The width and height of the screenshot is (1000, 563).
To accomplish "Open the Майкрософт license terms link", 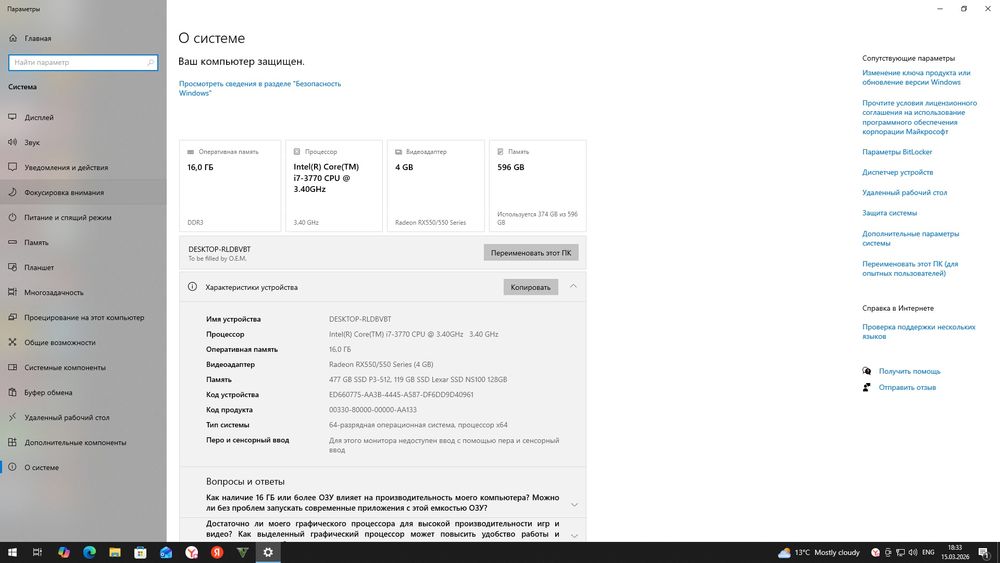I will pyautogui.click(x=919, y=117).
